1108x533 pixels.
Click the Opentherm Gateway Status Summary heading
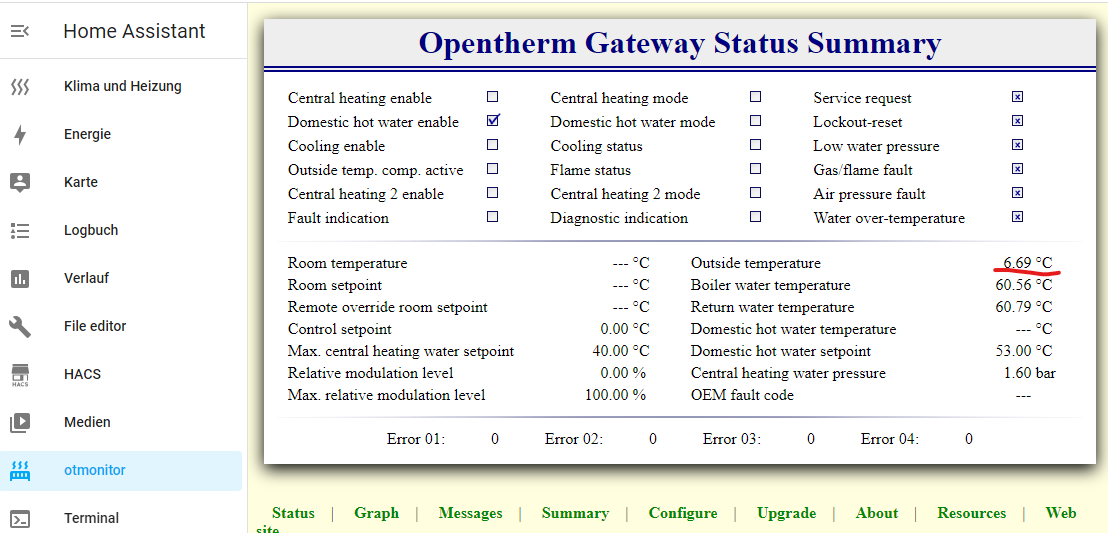[680, 43]
